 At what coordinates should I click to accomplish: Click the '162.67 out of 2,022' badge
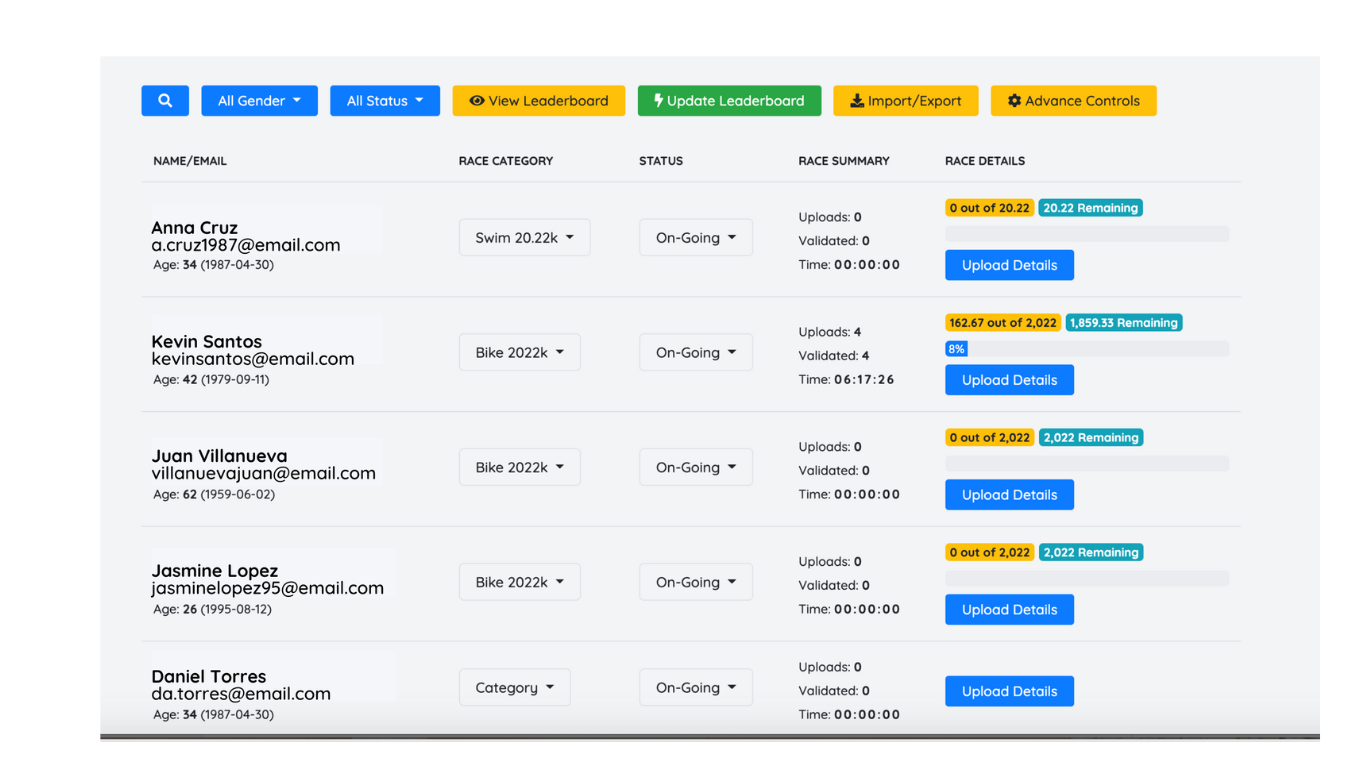tap(1003, 323)
